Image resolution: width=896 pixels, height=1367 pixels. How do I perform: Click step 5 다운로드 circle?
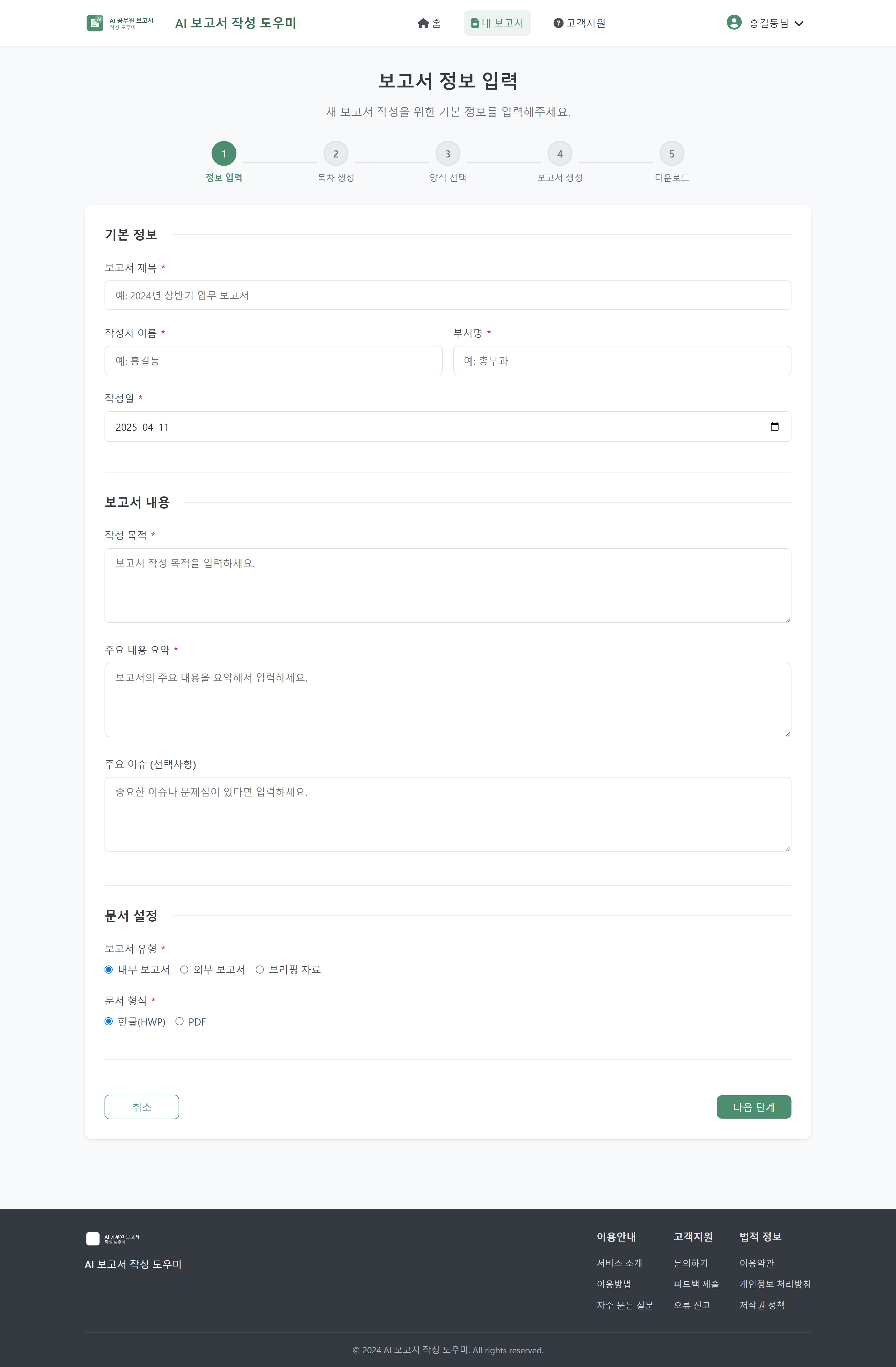(672, 154)
